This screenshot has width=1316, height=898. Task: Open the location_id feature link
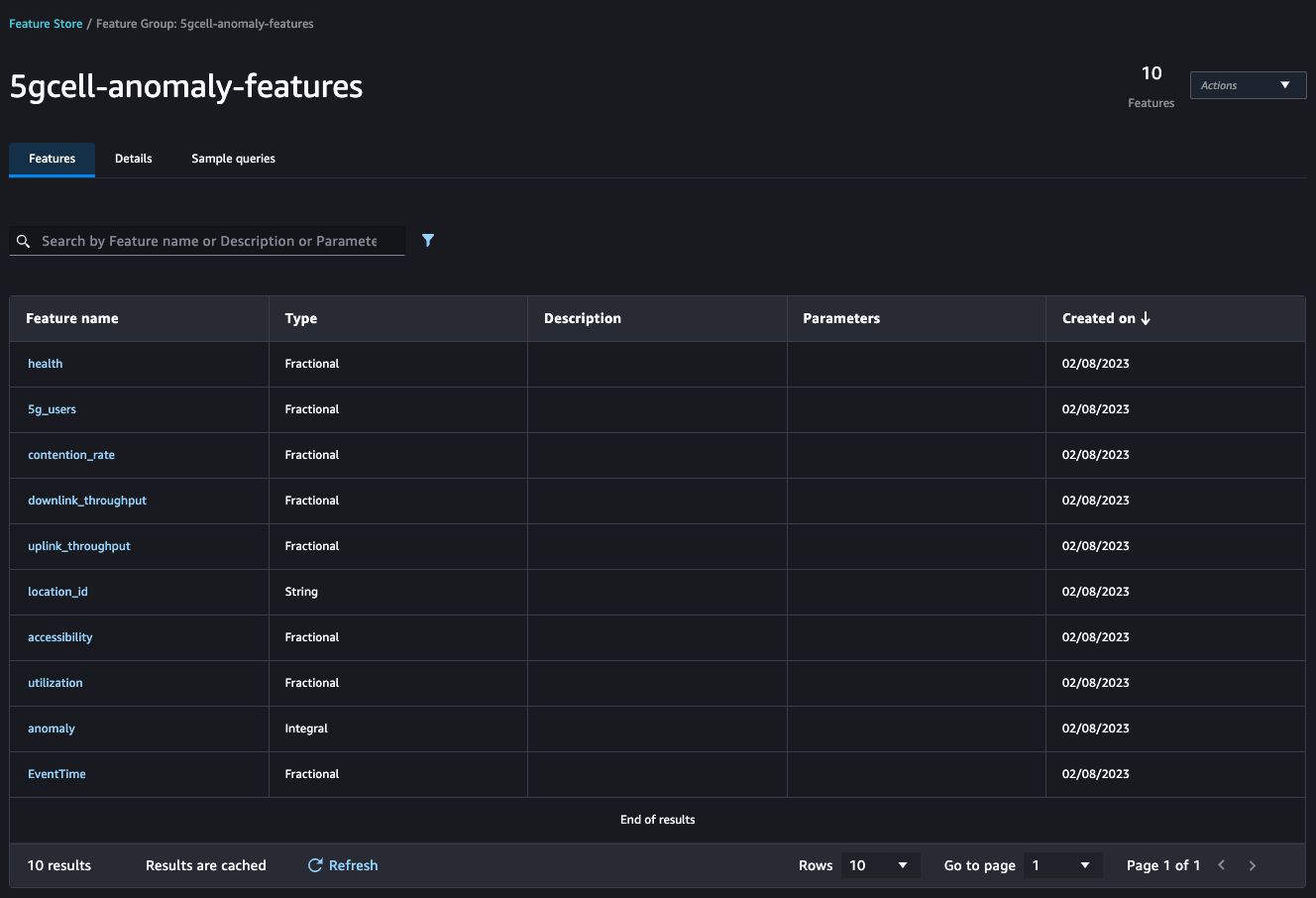(57, 592)
